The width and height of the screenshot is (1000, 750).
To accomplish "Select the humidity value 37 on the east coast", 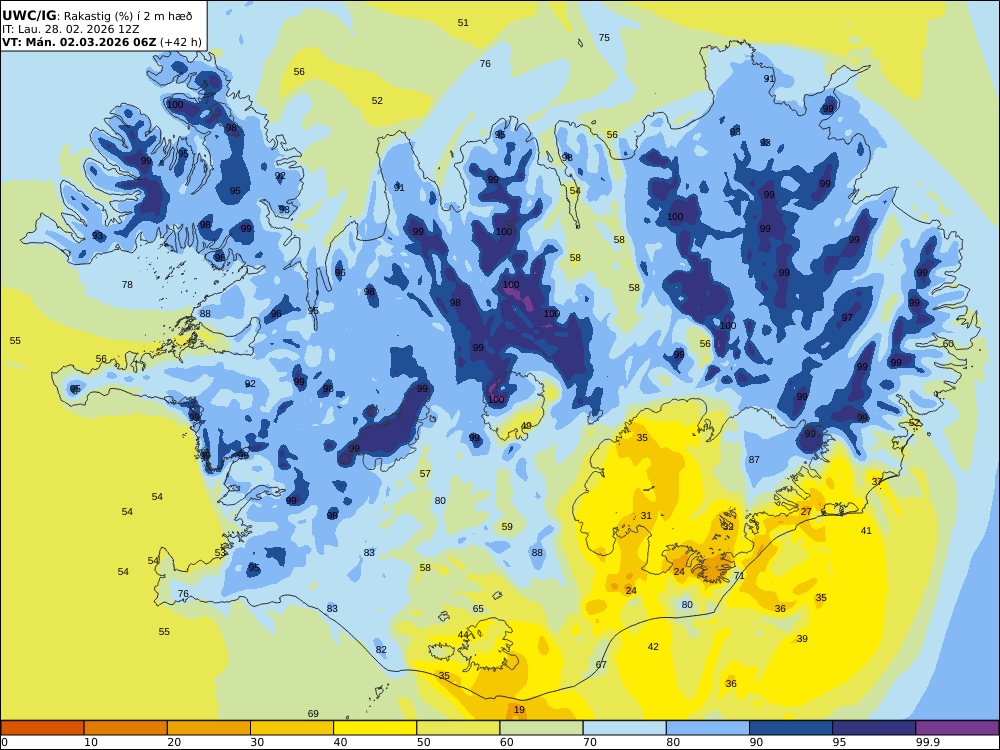I will 877,482.
